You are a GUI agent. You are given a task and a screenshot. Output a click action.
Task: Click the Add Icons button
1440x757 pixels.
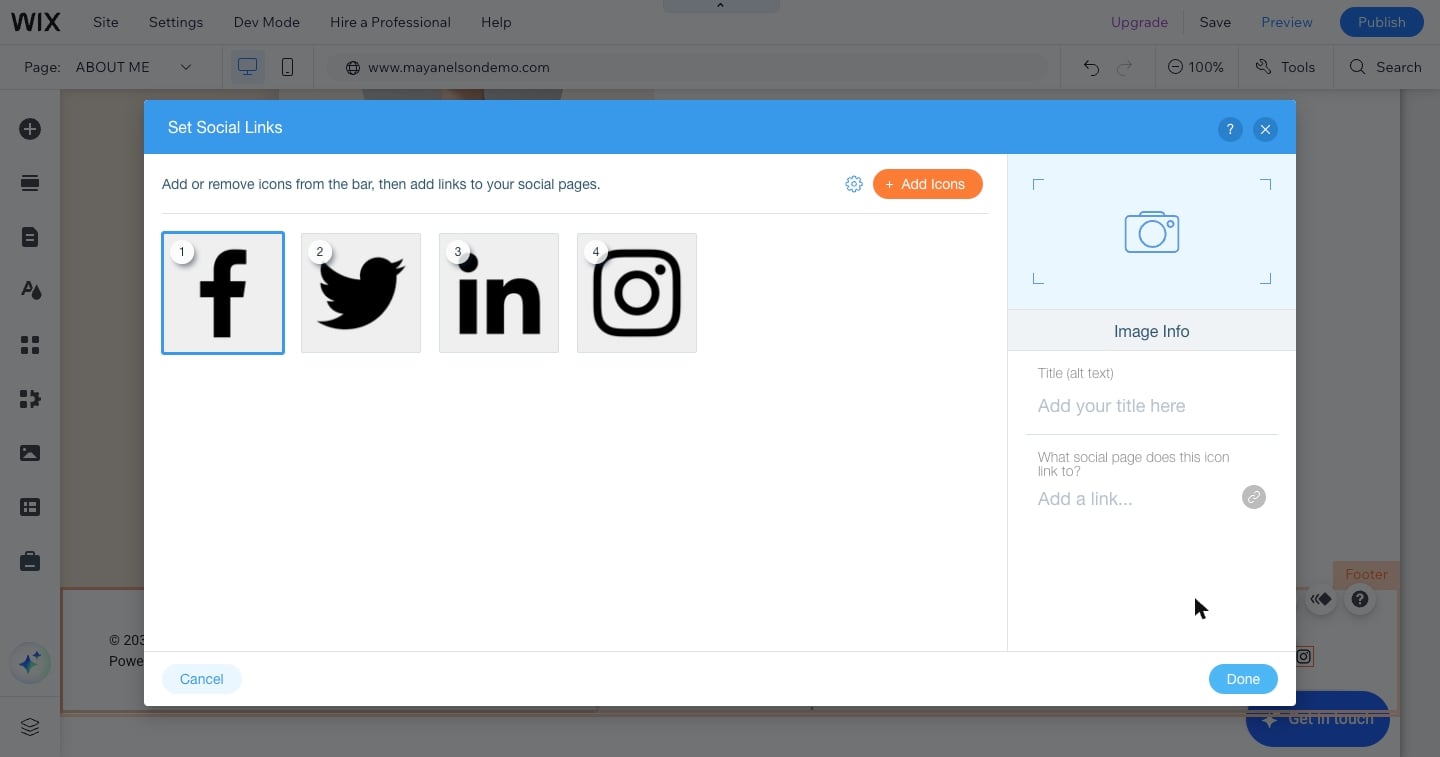point(928,184)
